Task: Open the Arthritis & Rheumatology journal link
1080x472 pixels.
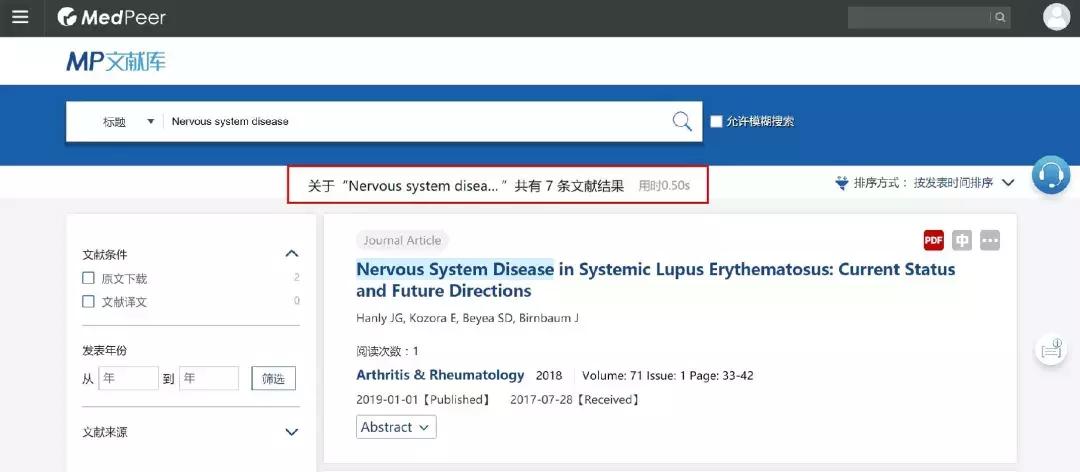Action: 440,376
